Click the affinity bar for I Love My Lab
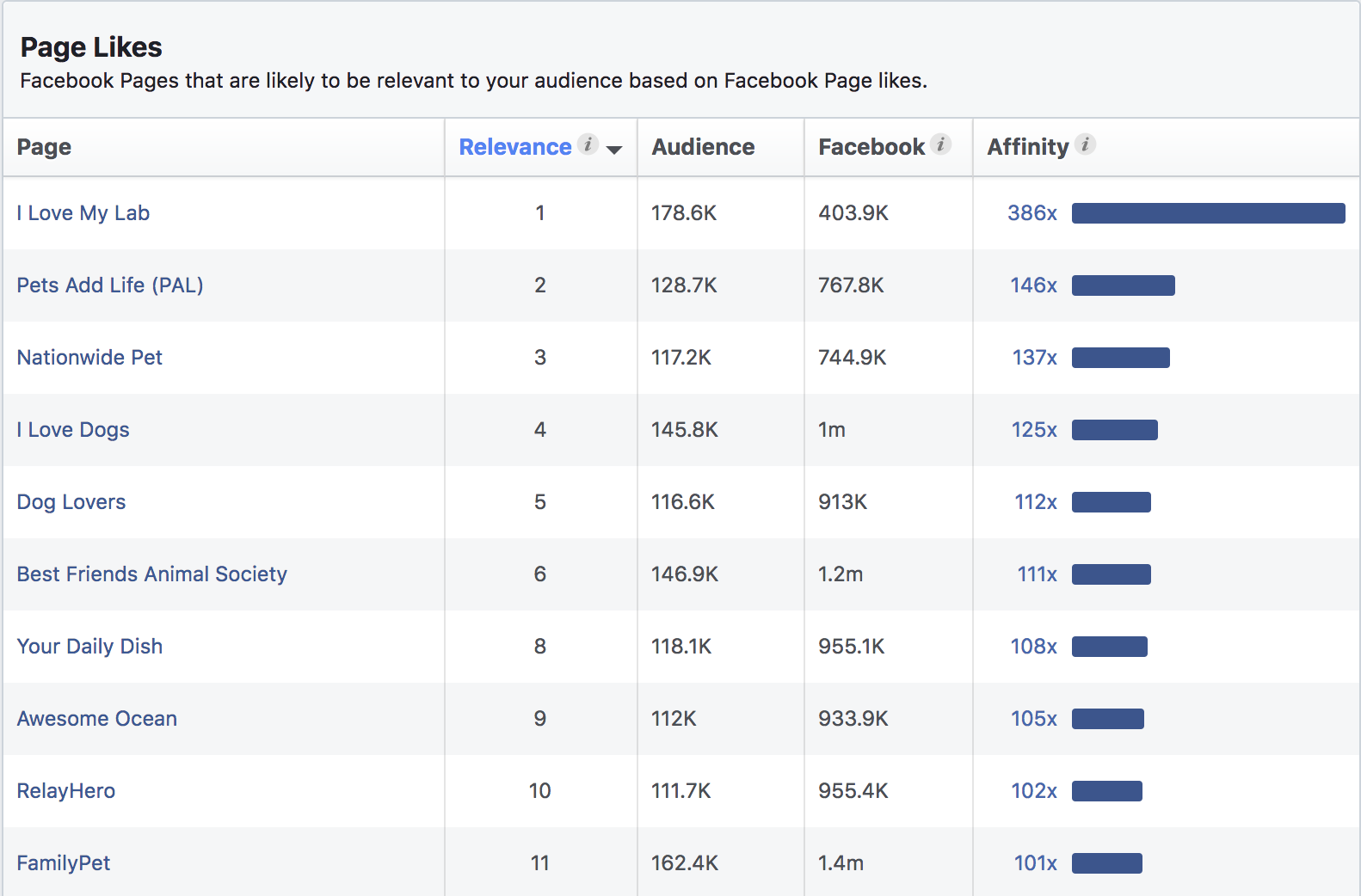This screenshot has width=1361, height=896. pyautogui.click(x=1209, y=213)
